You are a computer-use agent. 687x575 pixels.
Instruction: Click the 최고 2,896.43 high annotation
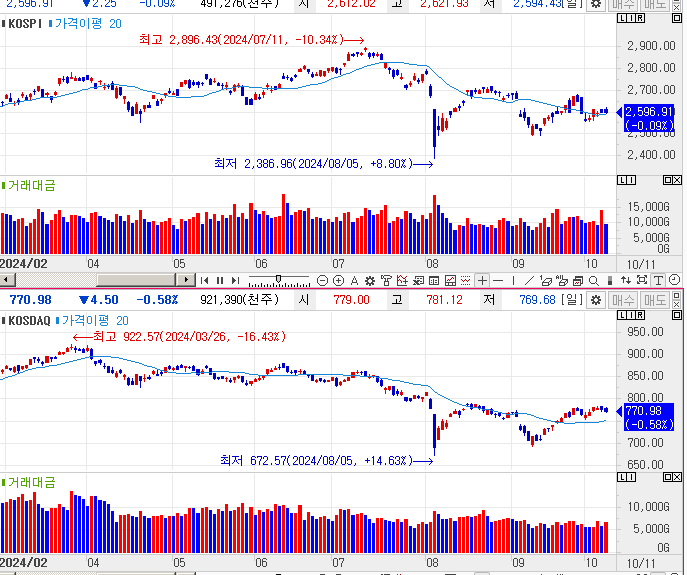point(252,40)
